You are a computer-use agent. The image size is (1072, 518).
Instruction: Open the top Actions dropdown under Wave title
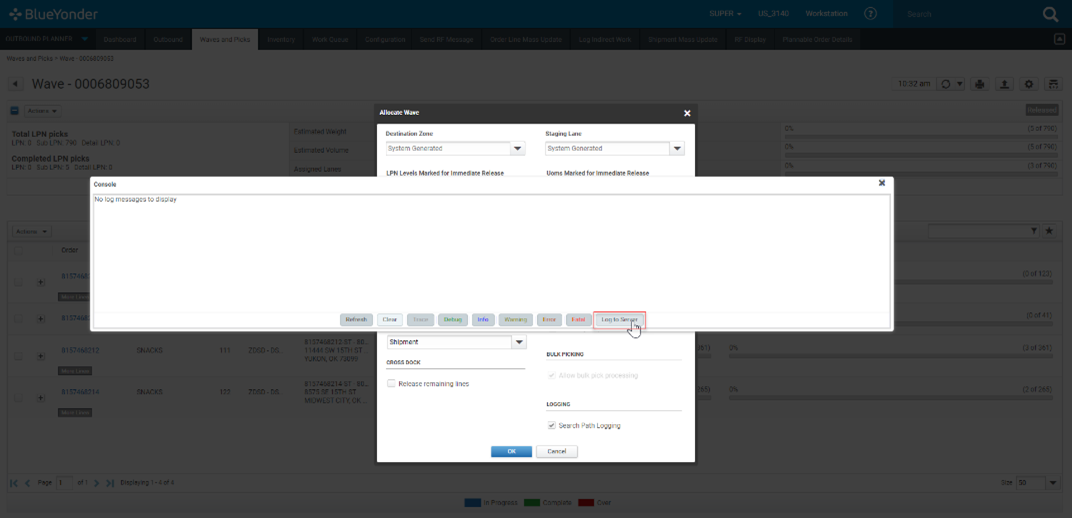click(43, 110)
